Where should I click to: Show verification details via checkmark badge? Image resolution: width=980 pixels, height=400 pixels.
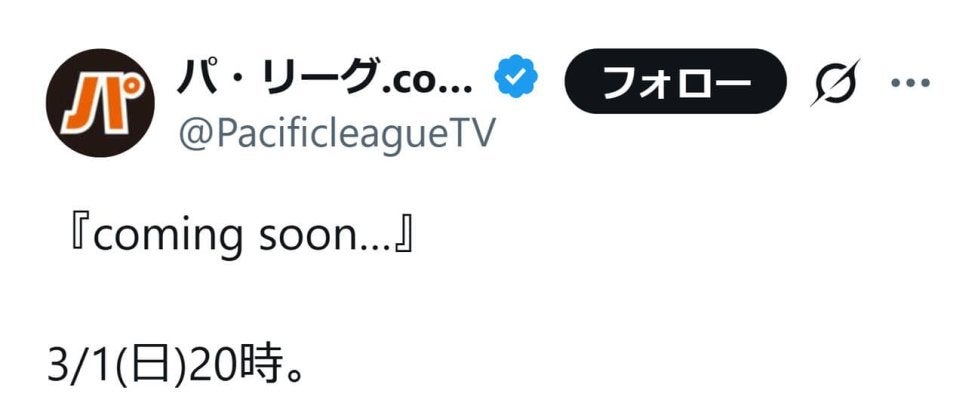click(516, 77)
